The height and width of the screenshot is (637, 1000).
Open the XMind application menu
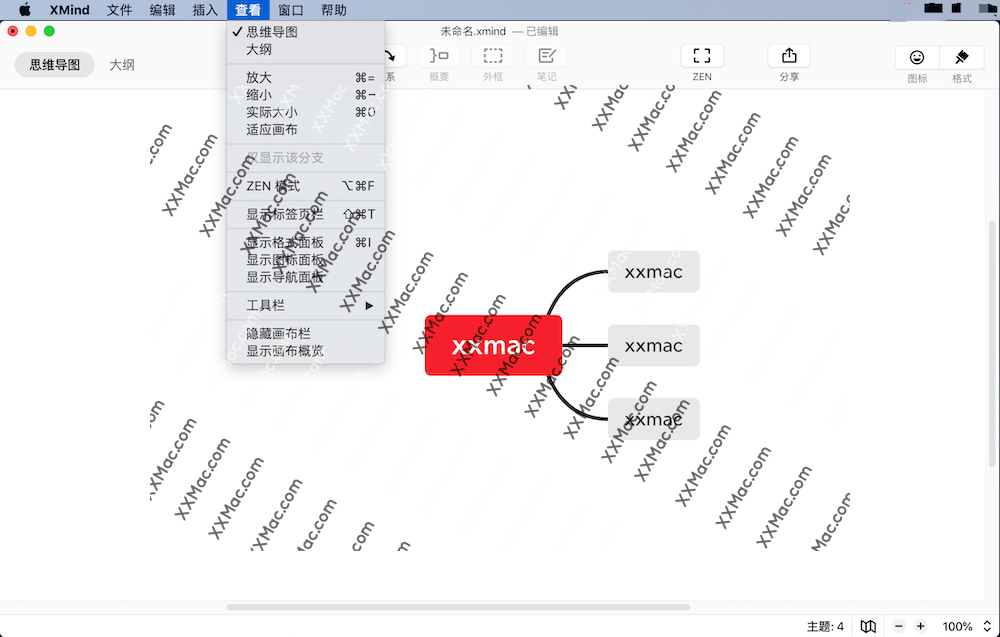[70, 10]
